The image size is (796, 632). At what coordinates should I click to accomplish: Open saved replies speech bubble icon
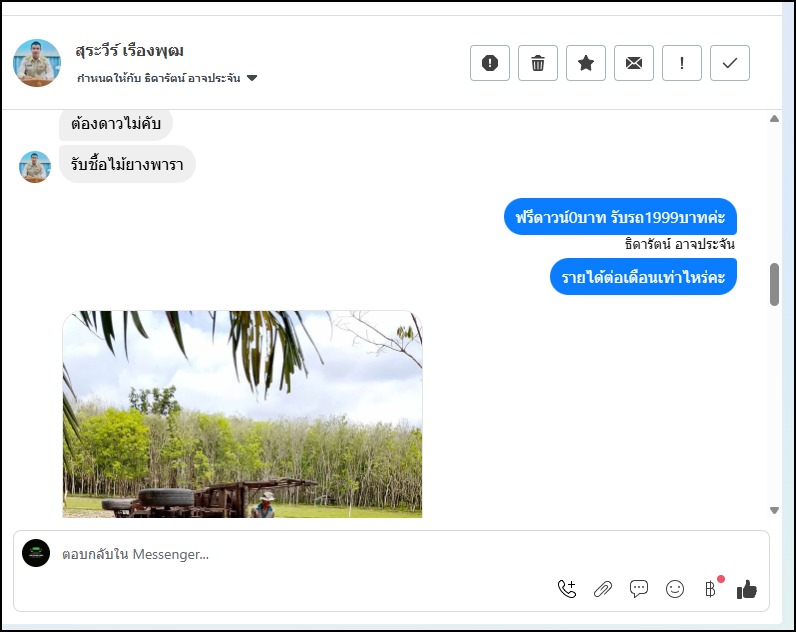pos(639,589)
